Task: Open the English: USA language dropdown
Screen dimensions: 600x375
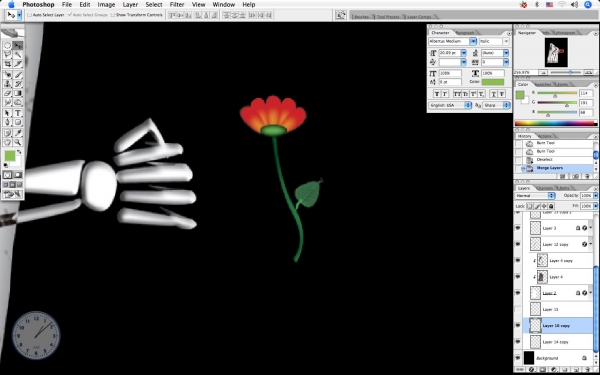Action: click(x=450, y=105)
